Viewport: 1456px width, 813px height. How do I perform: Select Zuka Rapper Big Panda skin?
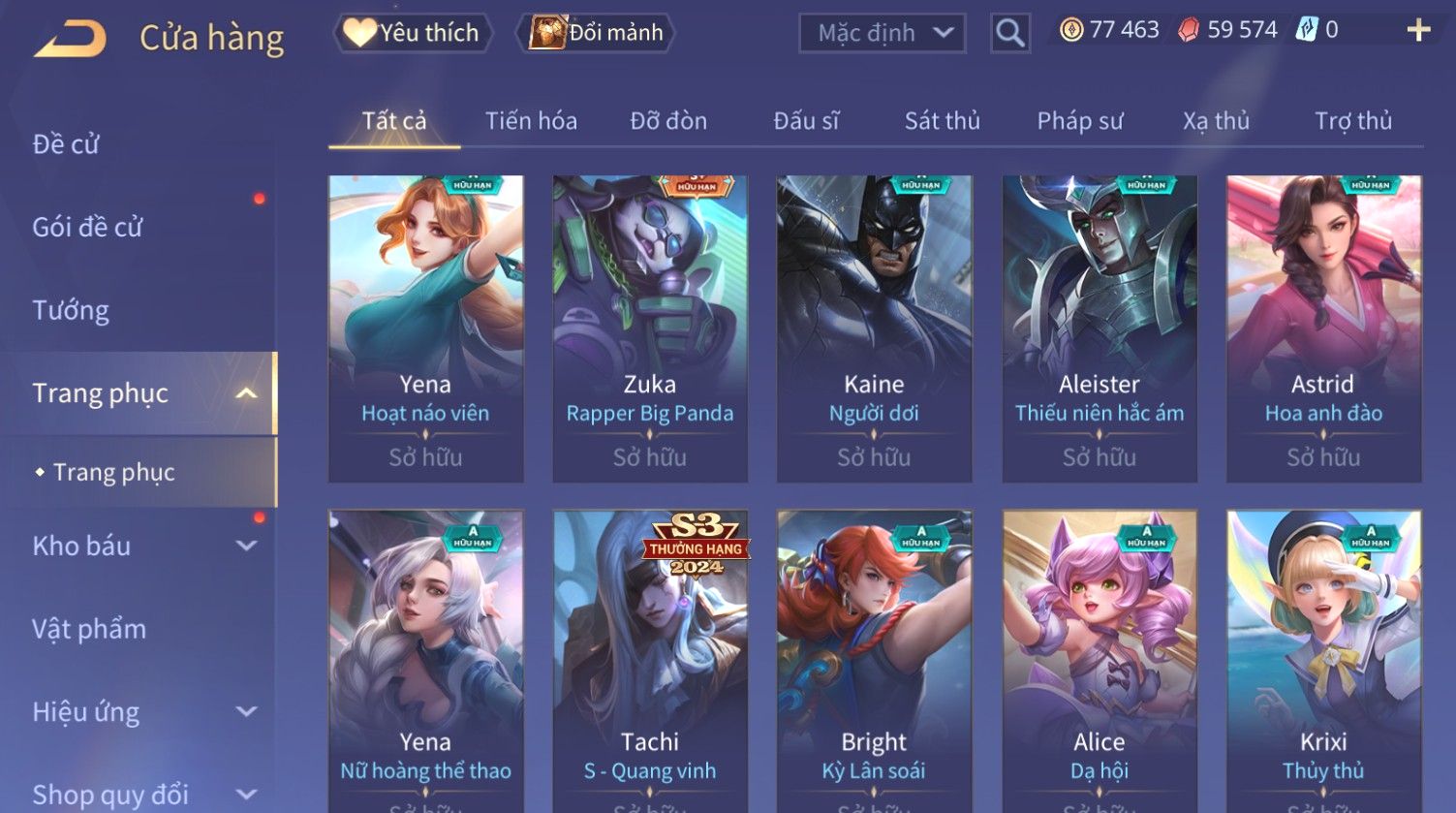[650, 328]
